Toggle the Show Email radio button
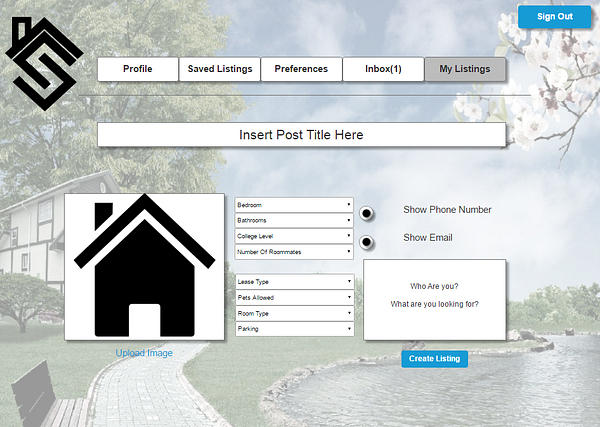The height and width of the screenshot is (427, 600). 366,242
